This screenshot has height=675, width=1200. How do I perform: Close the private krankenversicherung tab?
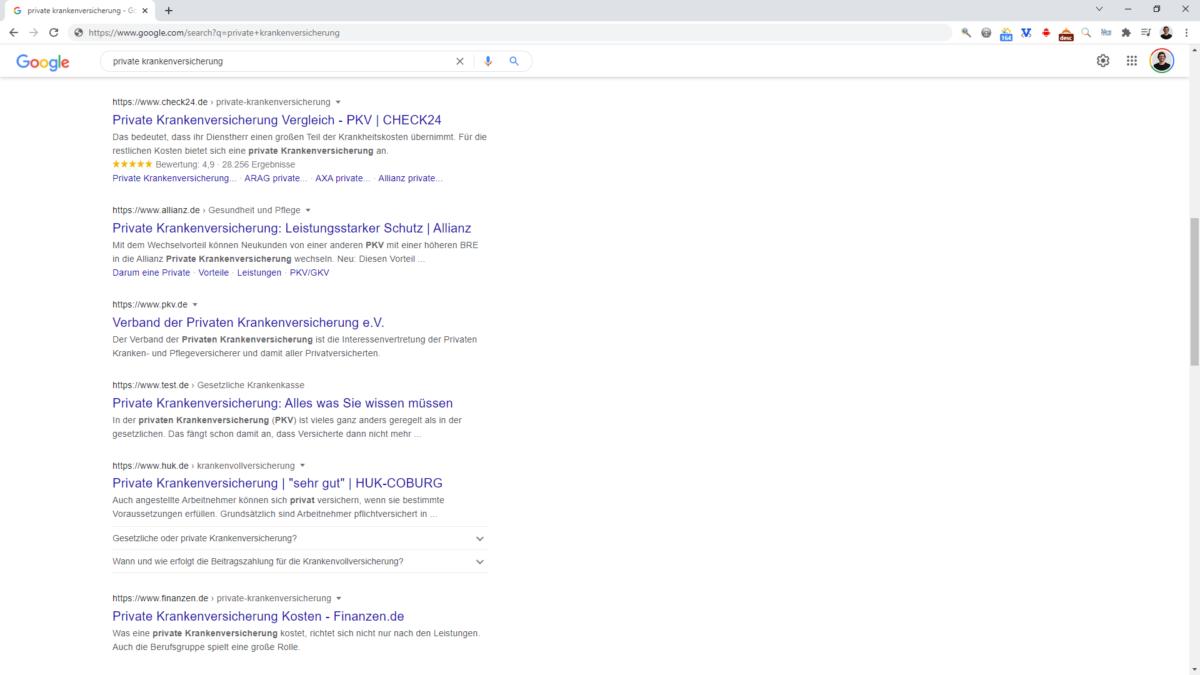[x=146, y=10]
